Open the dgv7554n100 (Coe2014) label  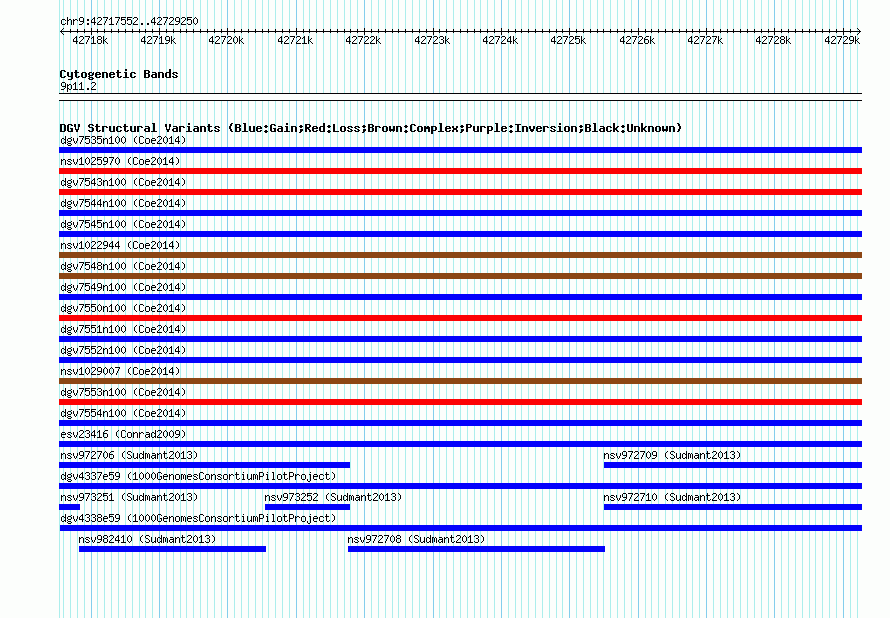[123, 413]
